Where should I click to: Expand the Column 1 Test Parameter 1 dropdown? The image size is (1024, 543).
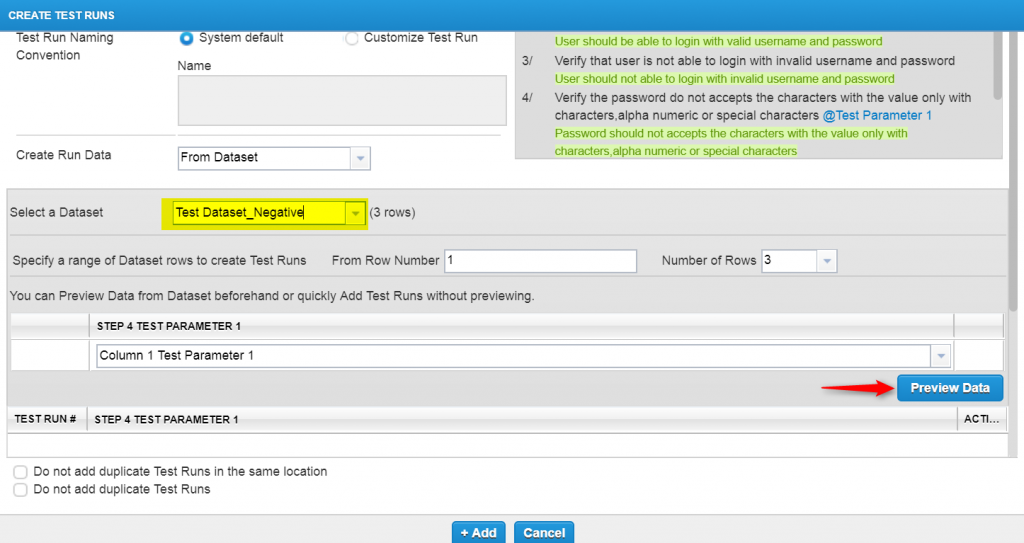940,356
